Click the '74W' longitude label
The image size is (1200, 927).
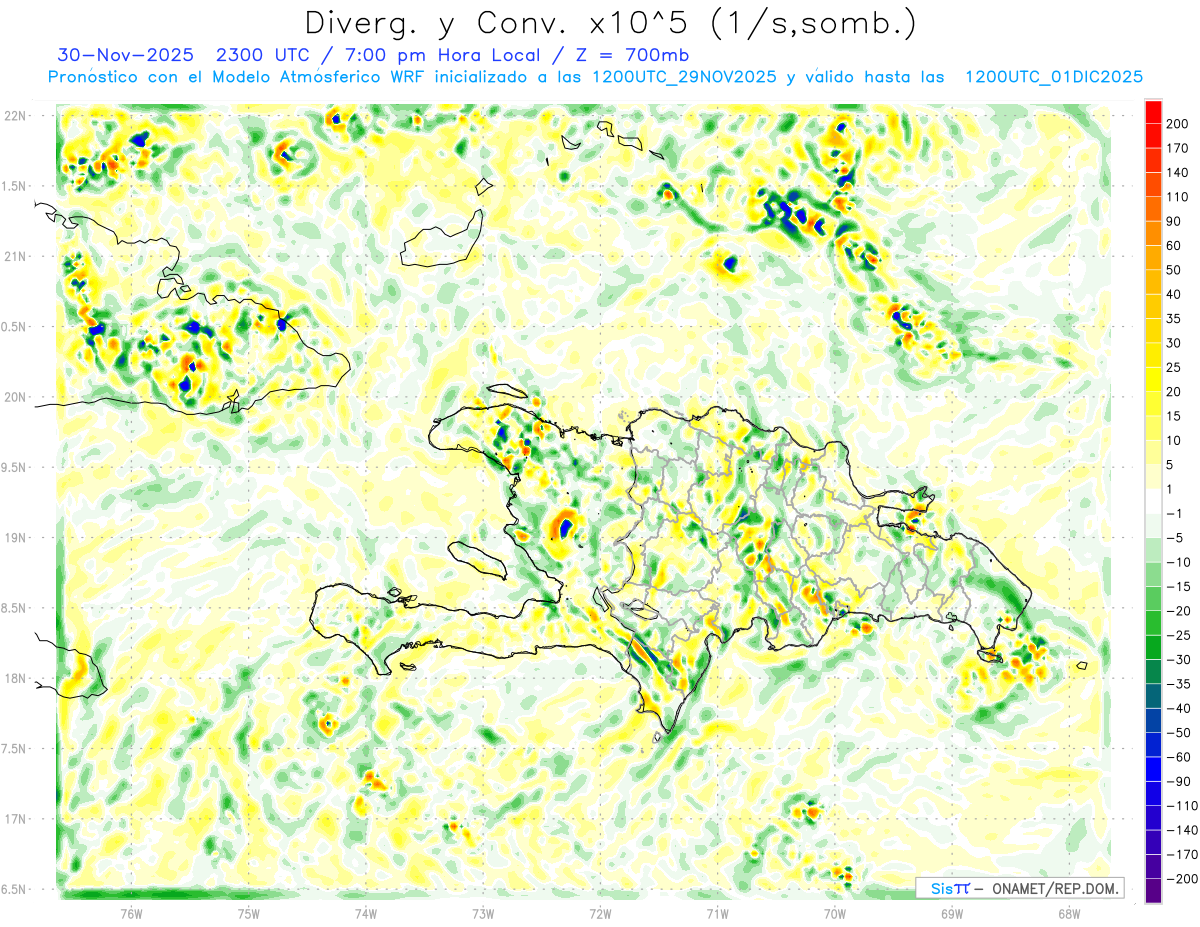click(365, 912)
